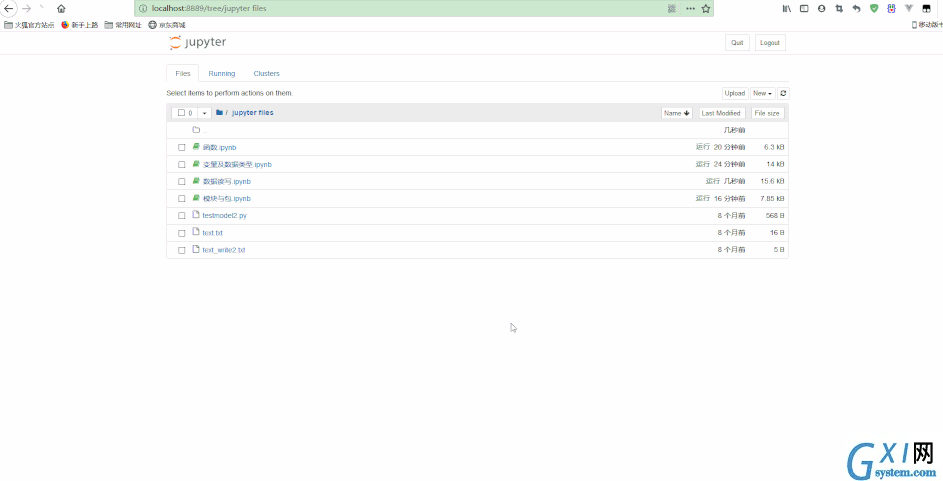943x481 pixels.
Task: Open the 常用网址 bookmark folder
Action: (123, 25)
